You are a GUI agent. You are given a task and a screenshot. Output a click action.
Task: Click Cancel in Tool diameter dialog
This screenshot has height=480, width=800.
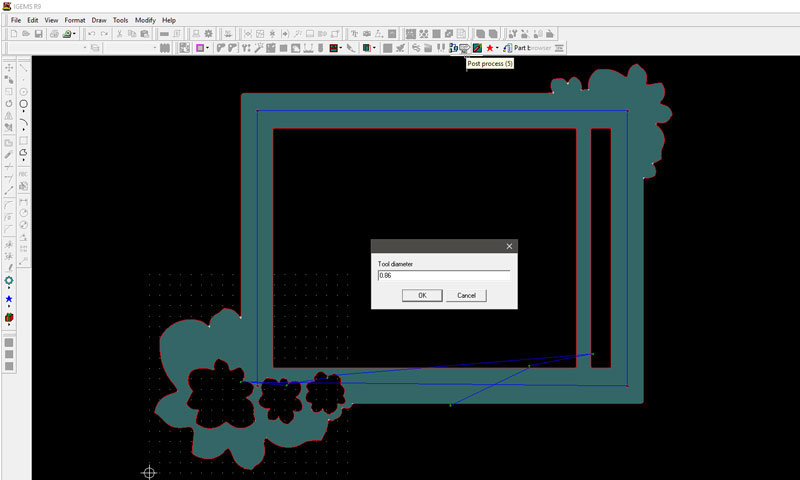click(466, 295)
